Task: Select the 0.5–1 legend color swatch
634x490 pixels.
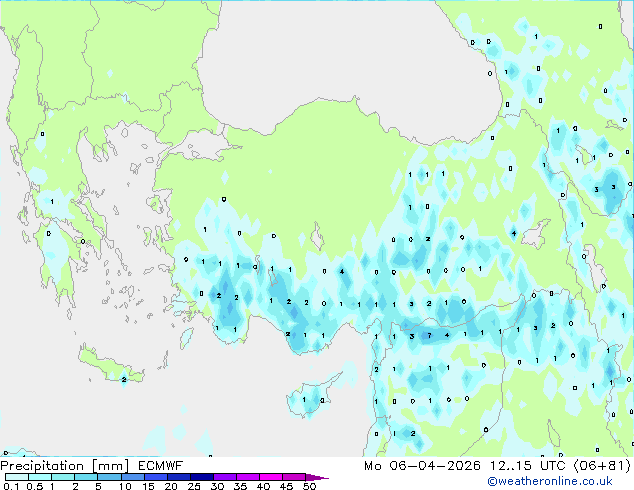Action: pos(40,477)
